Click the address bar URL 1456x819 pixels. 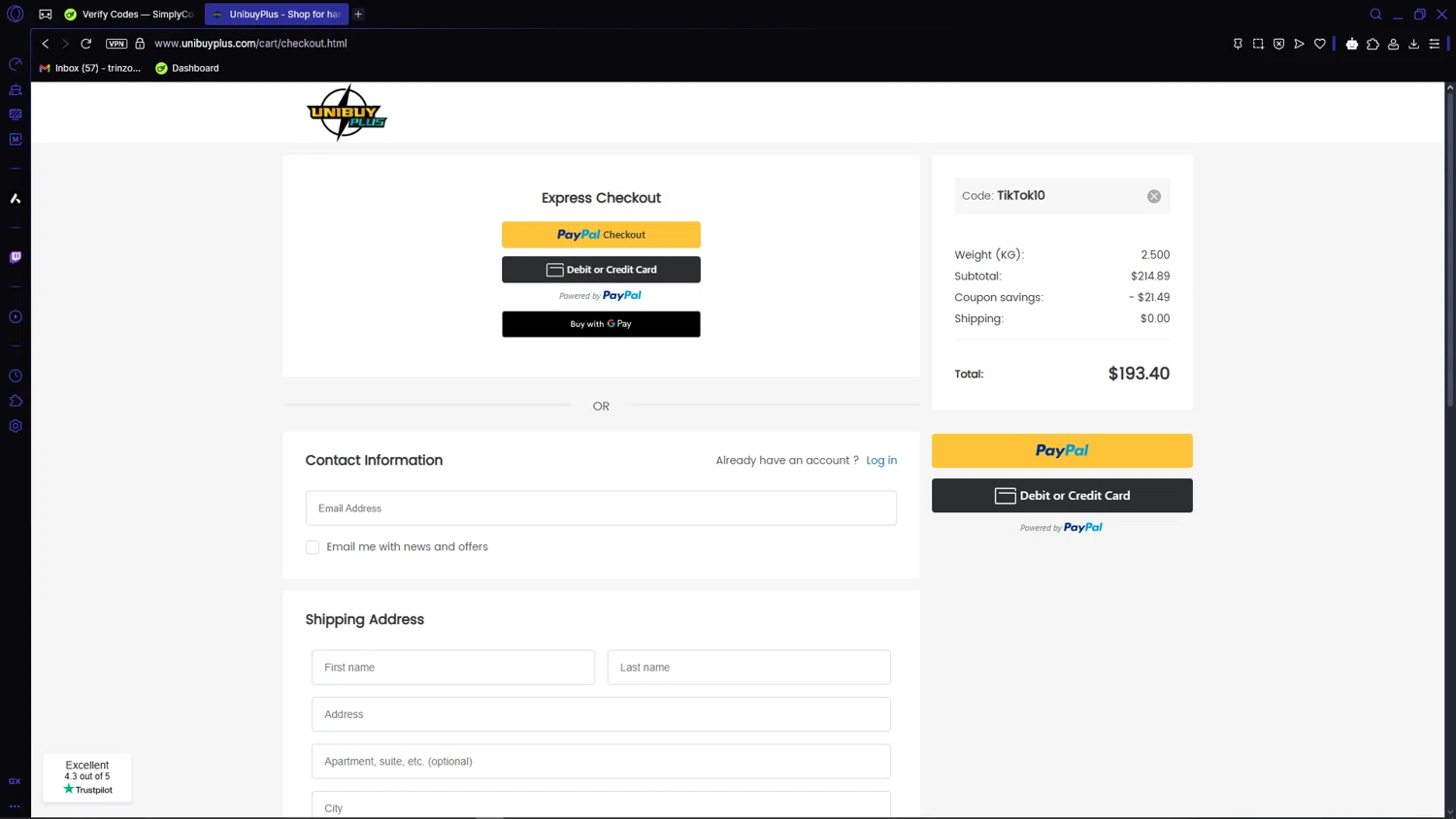point(250,44)
